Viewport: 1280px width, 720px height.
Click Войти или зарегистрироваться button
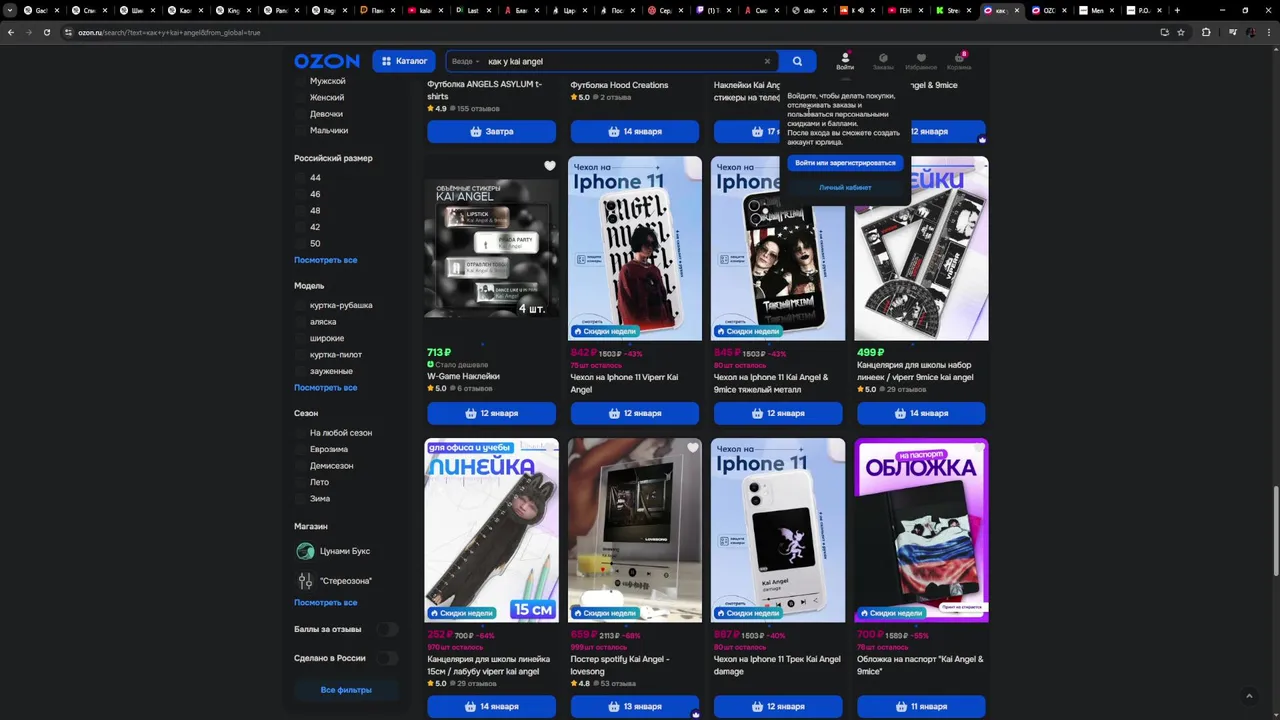click(845, 162)
